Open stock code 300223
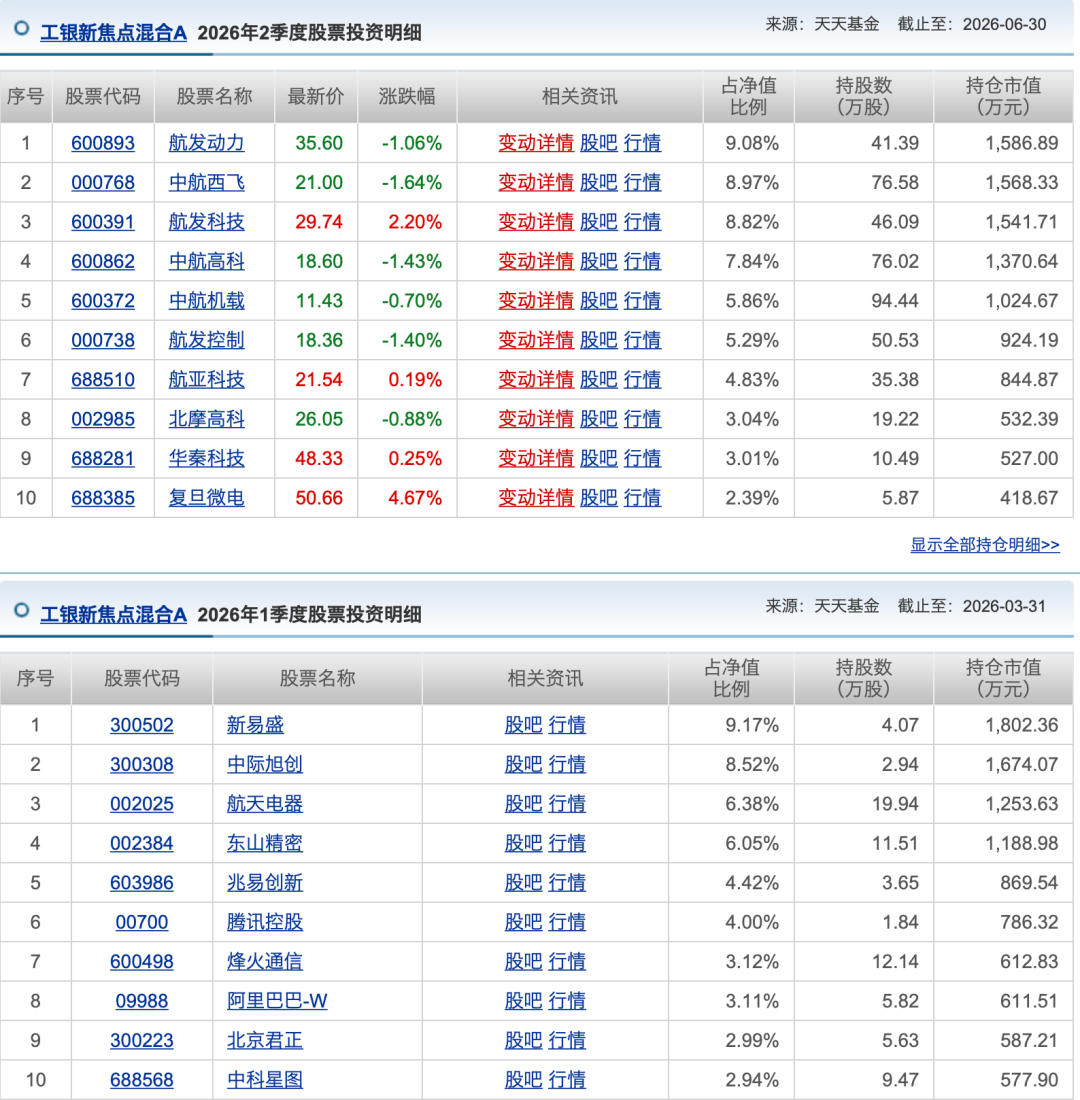1080x1100 pixels. 142,1040
